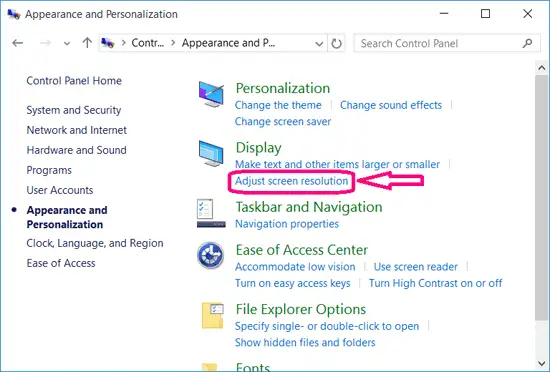Viewport: 550px width, 372px height.
Task: Open Use screen reader
Action: pyautogui.click(x=416, y=267)
